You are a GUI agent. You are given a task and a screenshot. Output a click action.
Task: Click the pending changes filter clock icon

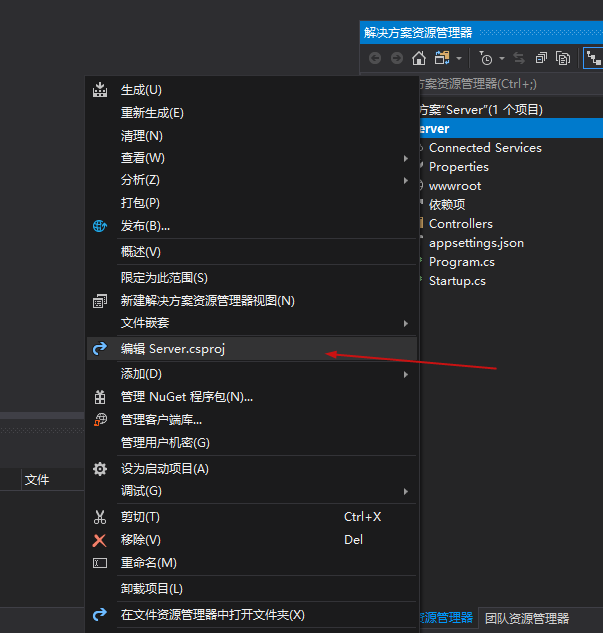tap(486, 59)
